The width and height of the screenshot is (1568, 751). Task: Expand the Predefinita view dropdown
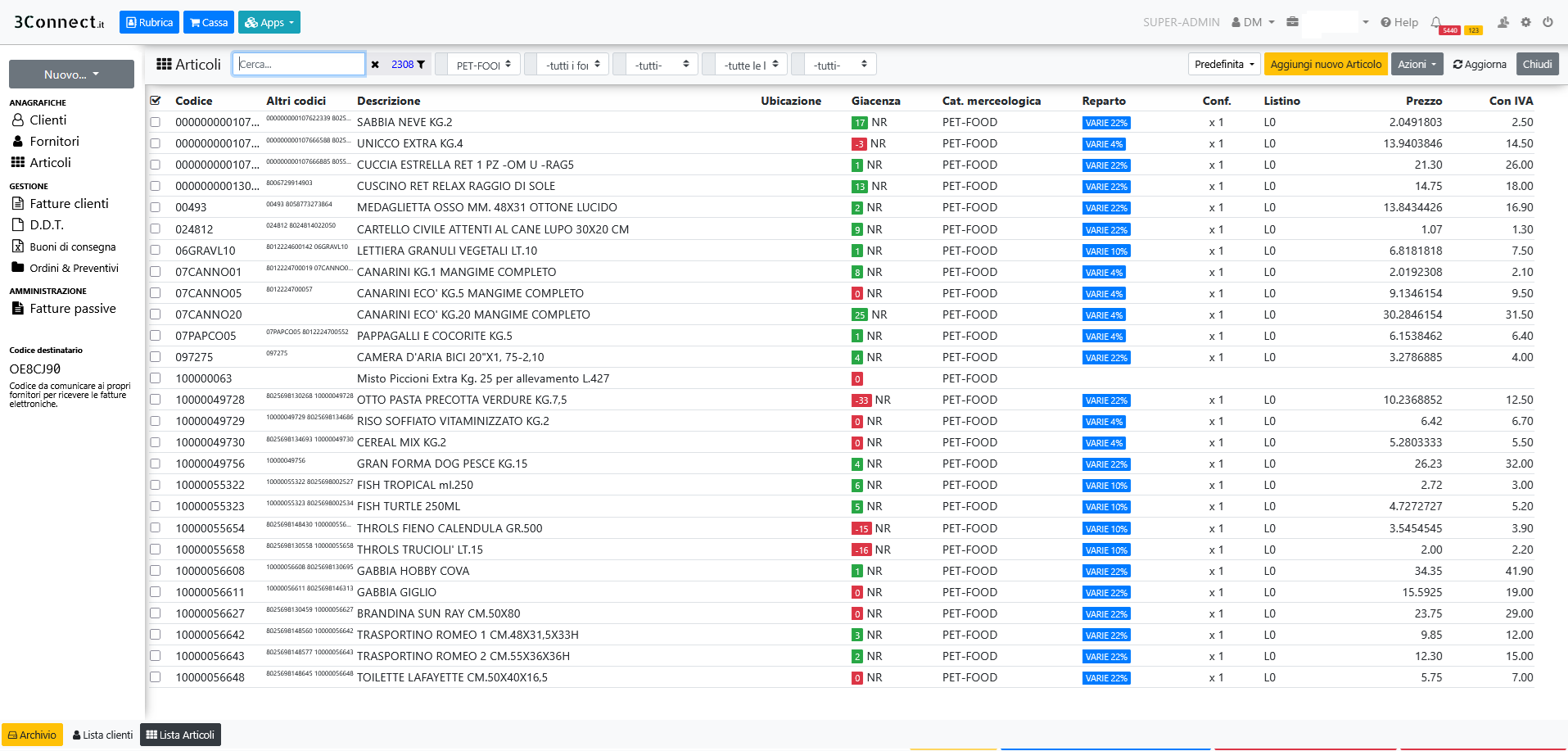tap(1224, 65)
